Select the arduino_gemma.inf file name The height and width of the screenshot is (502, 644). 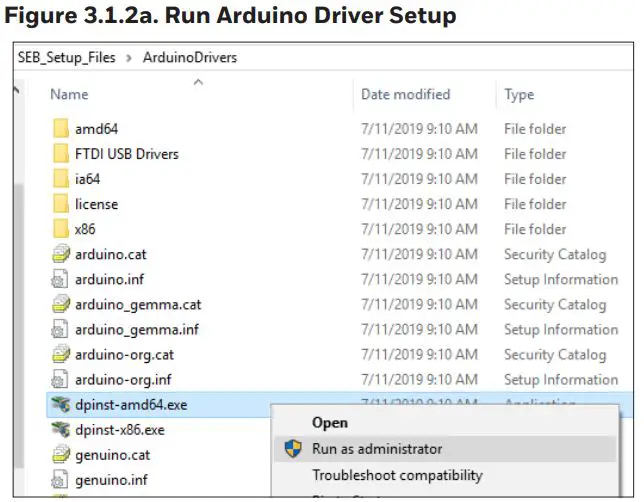[x=137, y=330]
